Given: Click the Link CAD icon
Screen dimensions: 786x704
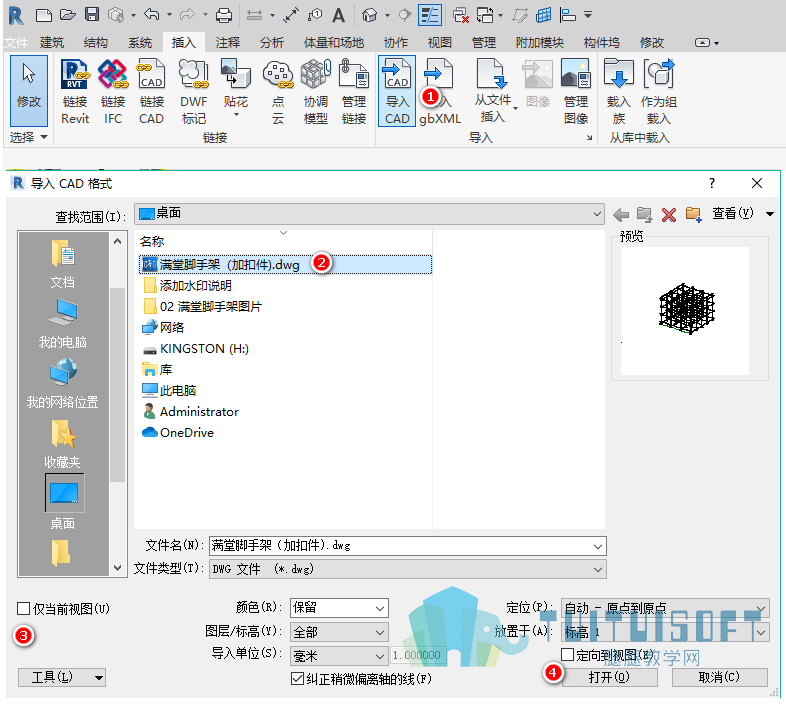Looking at the screenshot, I should (x=151, y=91).
